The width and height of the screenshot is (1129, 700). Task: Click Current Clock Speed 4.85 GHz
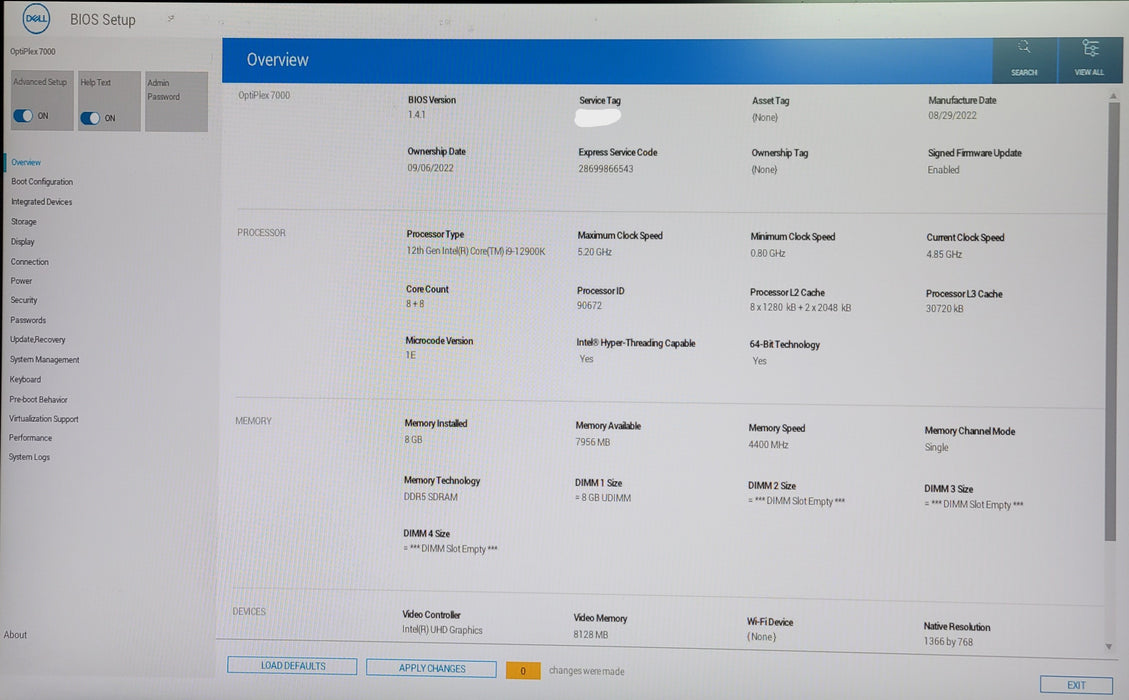pyautogui.click(x=944, y=255)
